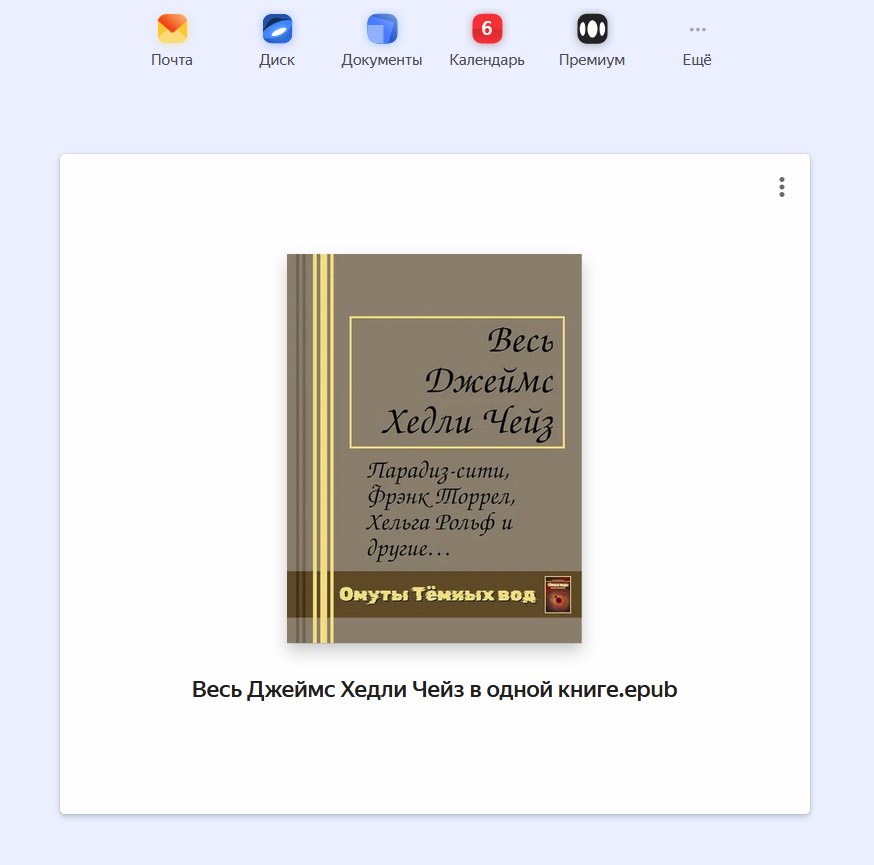The width and height of the screenshot is (874, 865).
Task: Click the Премиум label
Action: tap(592, 60)
